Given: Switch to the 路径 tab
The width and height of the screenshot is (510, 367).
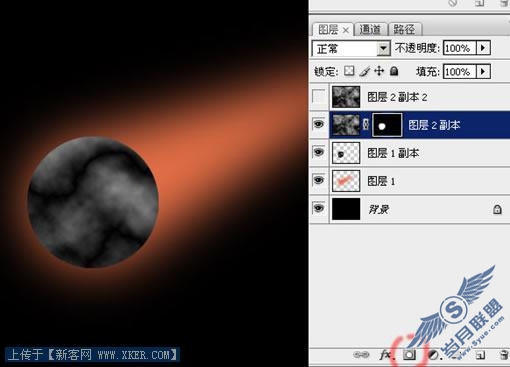Looking at the screenshot, I should (x=404, y=30).
